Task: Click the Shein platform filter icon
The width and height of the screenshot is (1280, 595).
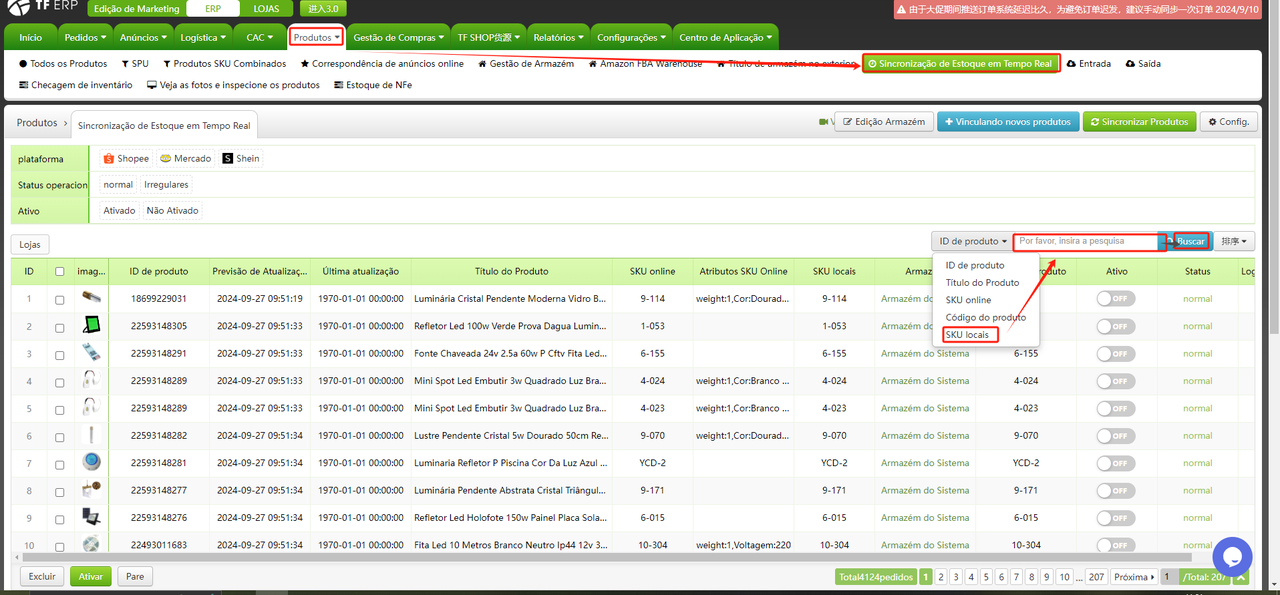Action: pos(228,159)
